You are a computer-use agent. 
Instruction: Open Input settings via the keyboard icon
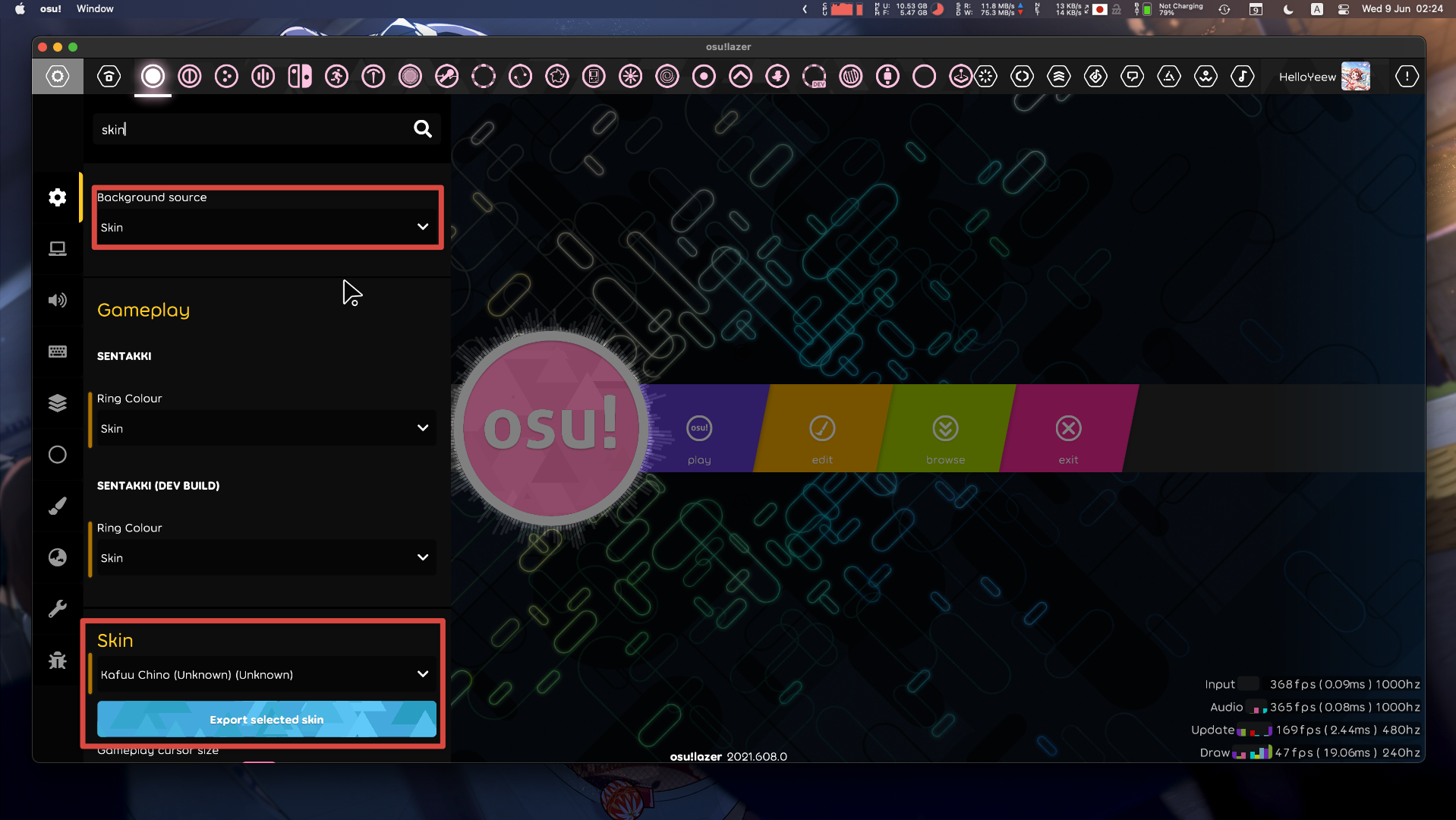(58, 351)
